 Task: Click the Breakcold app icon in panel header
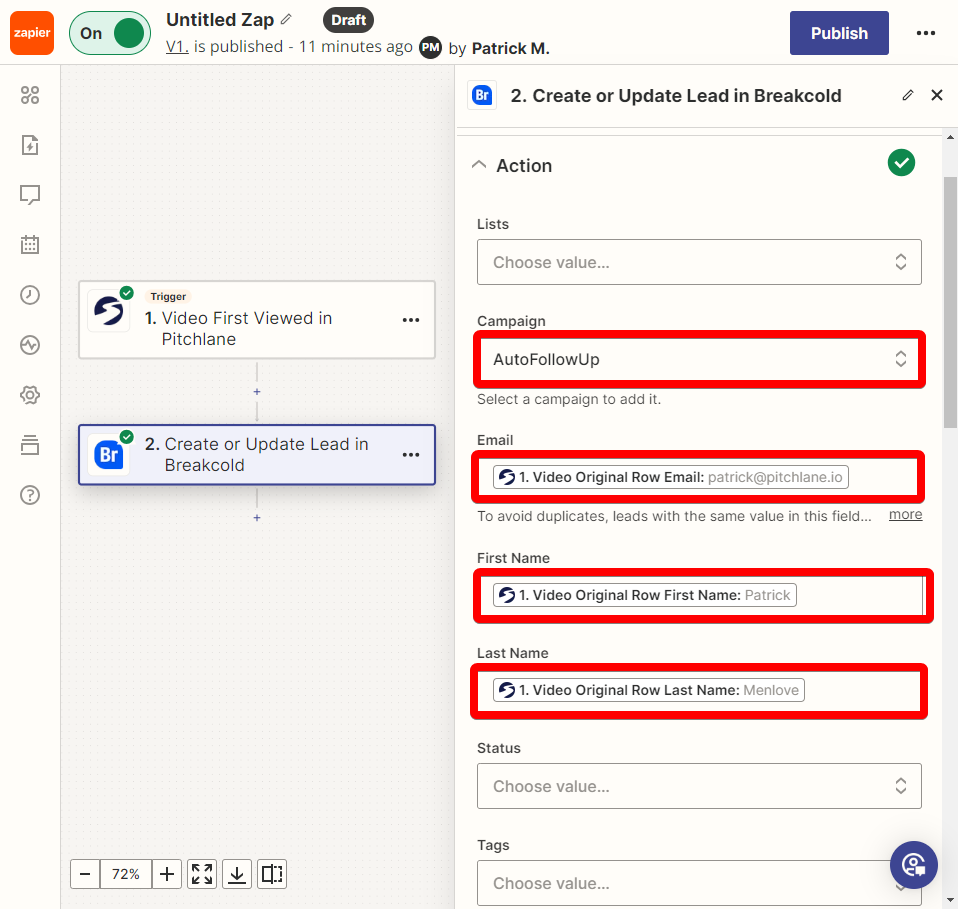pos(482,95)
